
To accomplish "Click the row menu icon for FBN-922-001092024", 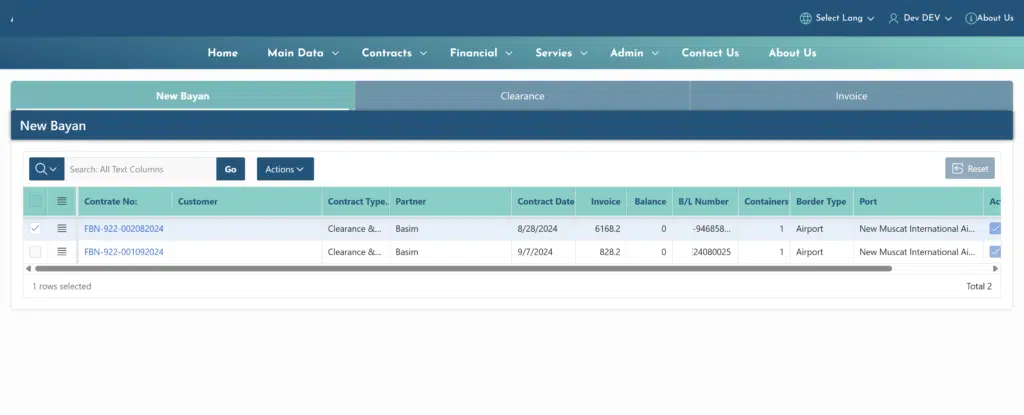I will click(x=62, y=252).
